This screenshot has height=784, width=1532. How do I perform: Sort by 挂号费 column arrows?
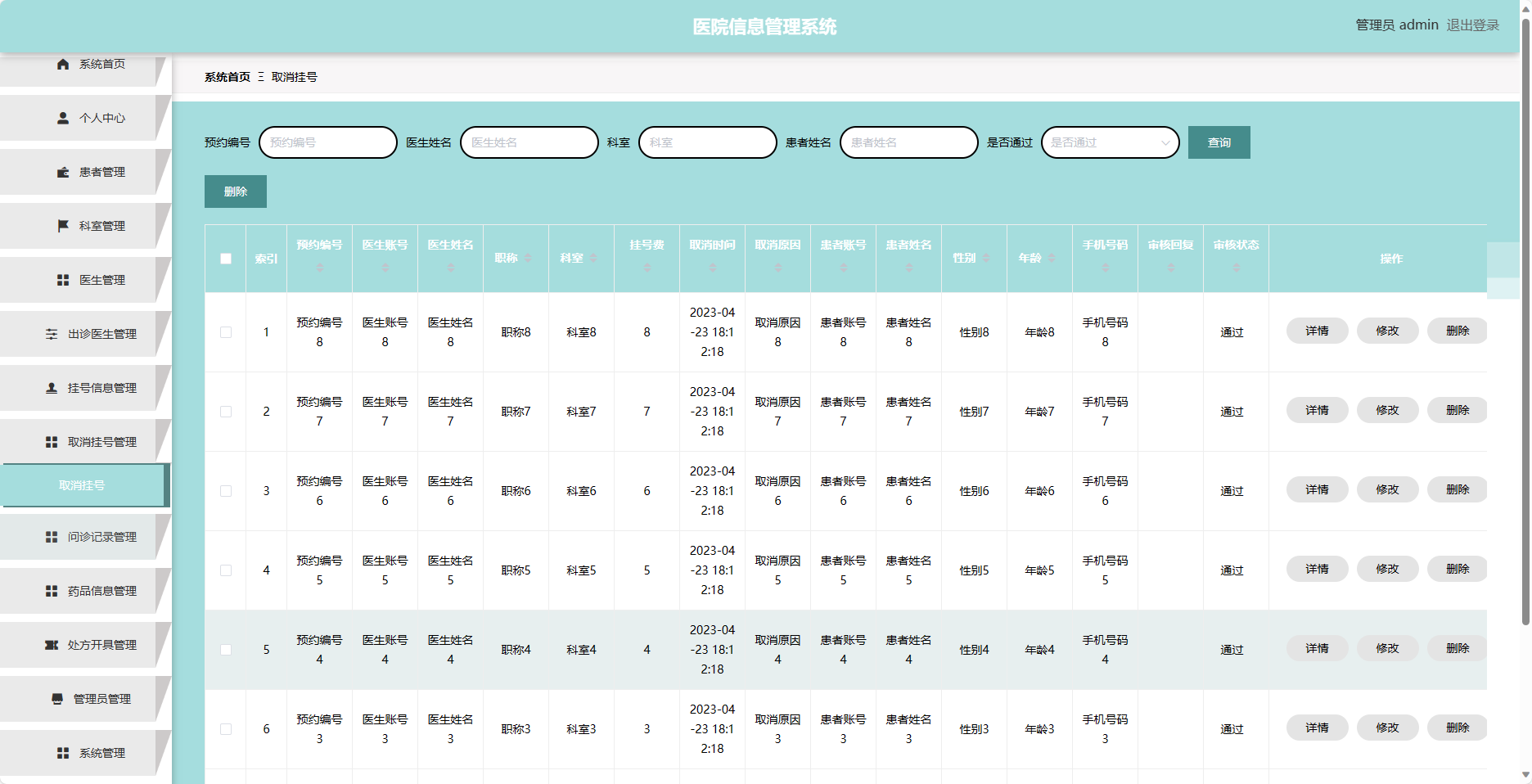[x=647, y=268]
